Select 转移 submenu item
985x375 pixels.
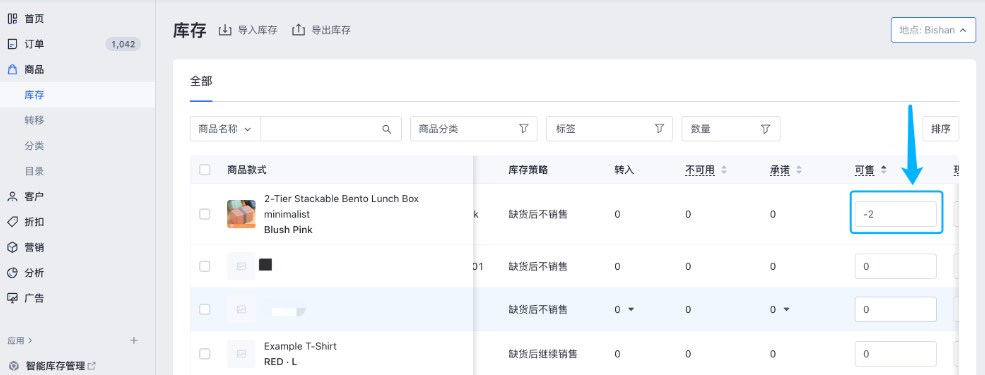34,120
